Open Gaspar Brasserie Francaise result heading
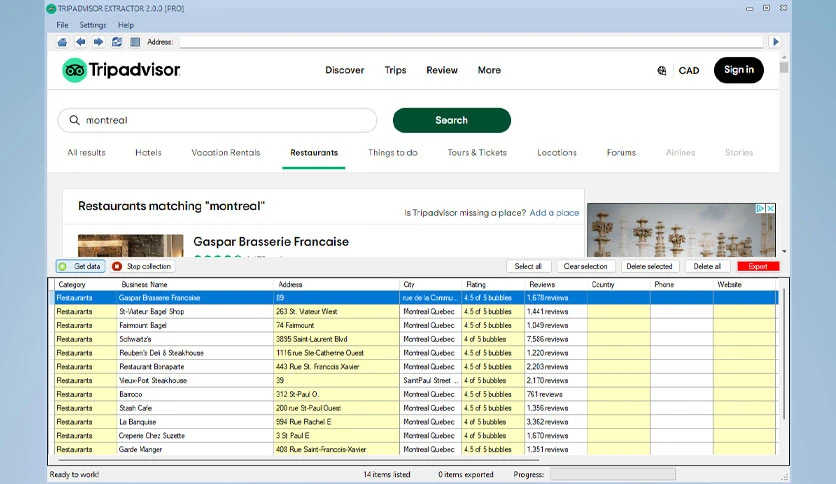The height and width of the screenshot is (484, 836). 271,241
